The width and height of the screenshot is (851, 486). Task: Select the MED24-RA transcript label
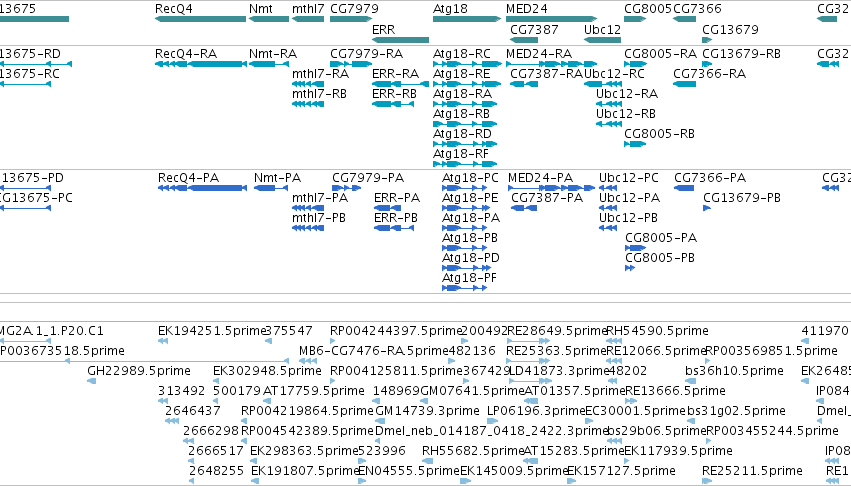pyautogui.click(x=539, y=54)
